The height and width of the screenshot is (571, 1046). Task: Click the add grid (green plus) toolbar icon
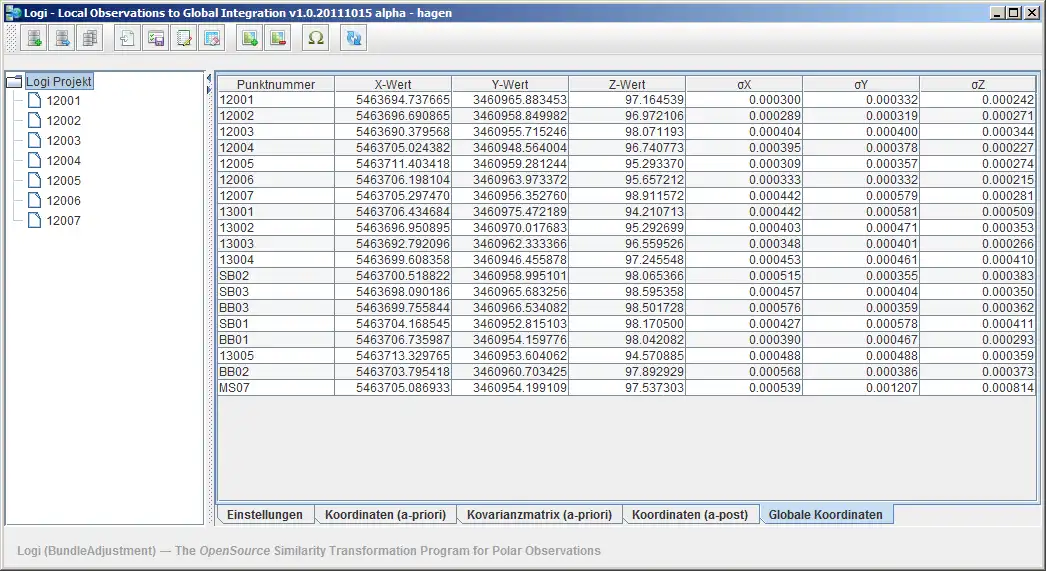(249, 38)
